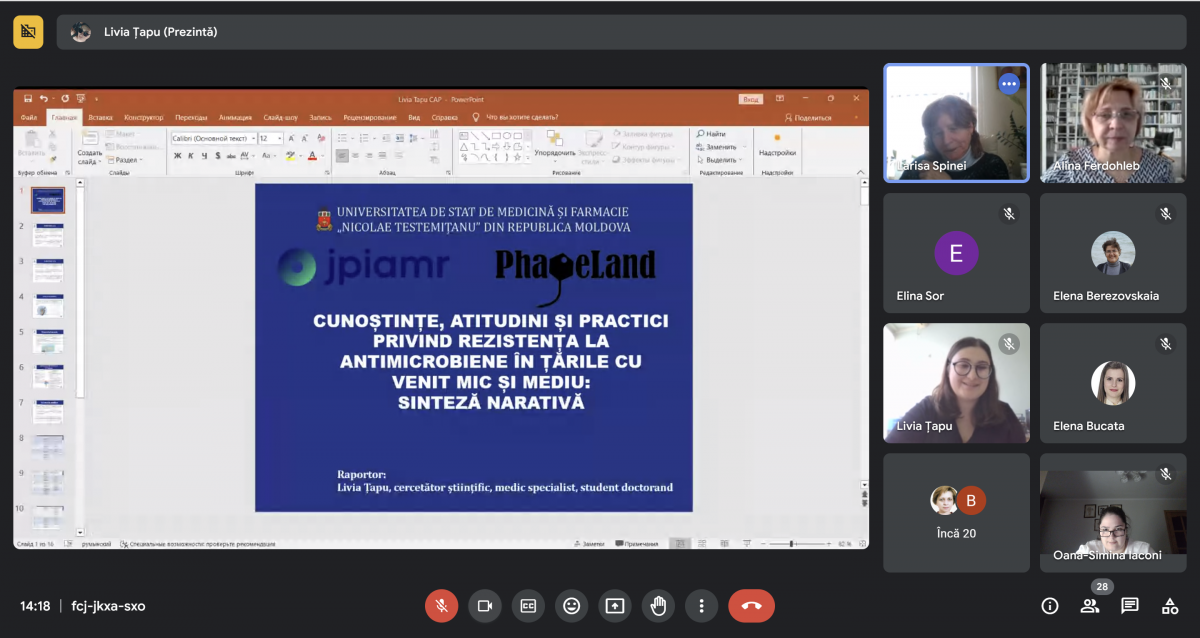Open the Calibri font name dropdown
1200x638 pixels.
coord(252,138)
